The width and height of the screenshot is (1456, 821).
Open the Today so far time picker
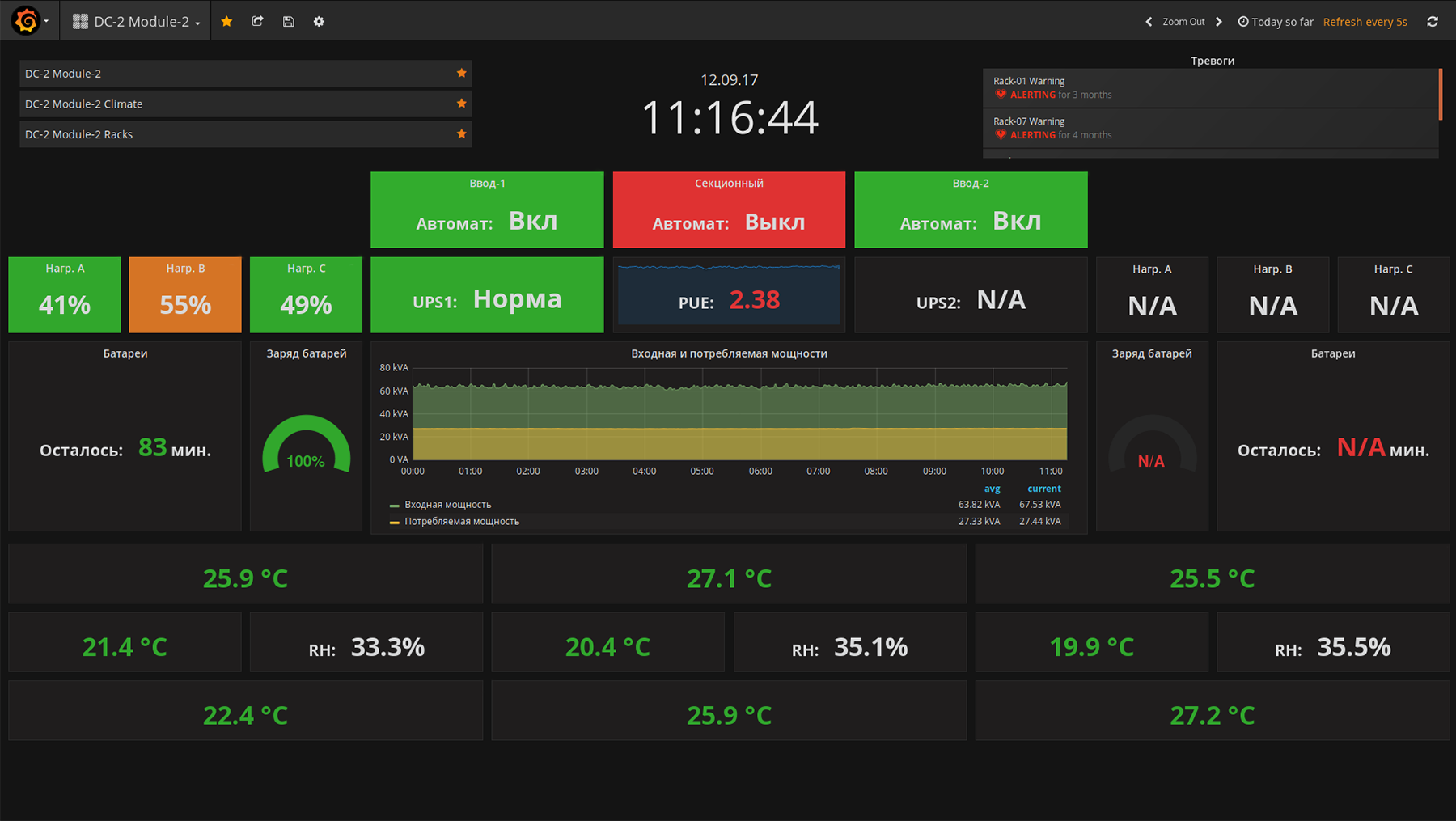click(1276, 22)
